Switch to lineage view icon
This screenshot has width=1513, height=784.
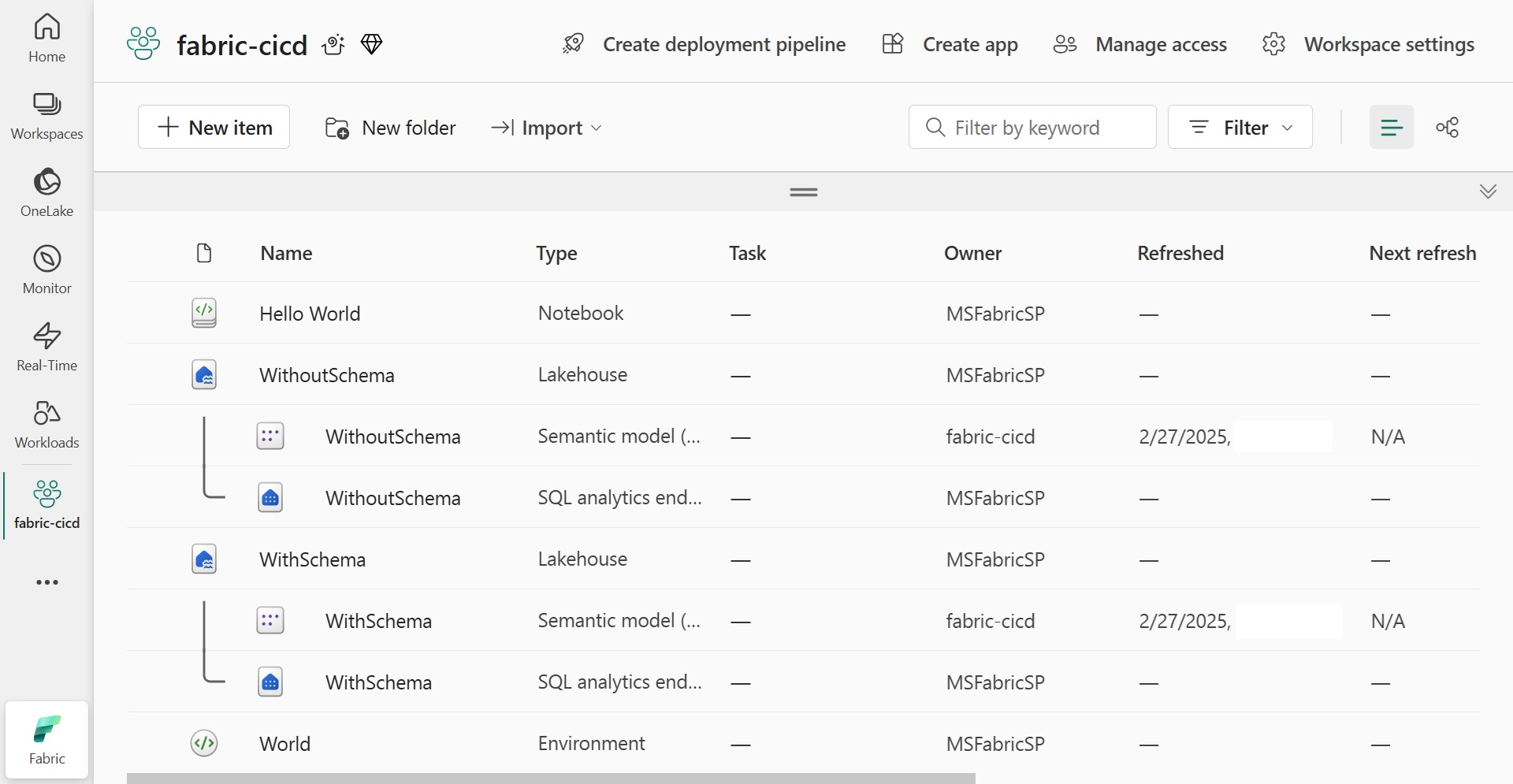(x=1448, y=127)
